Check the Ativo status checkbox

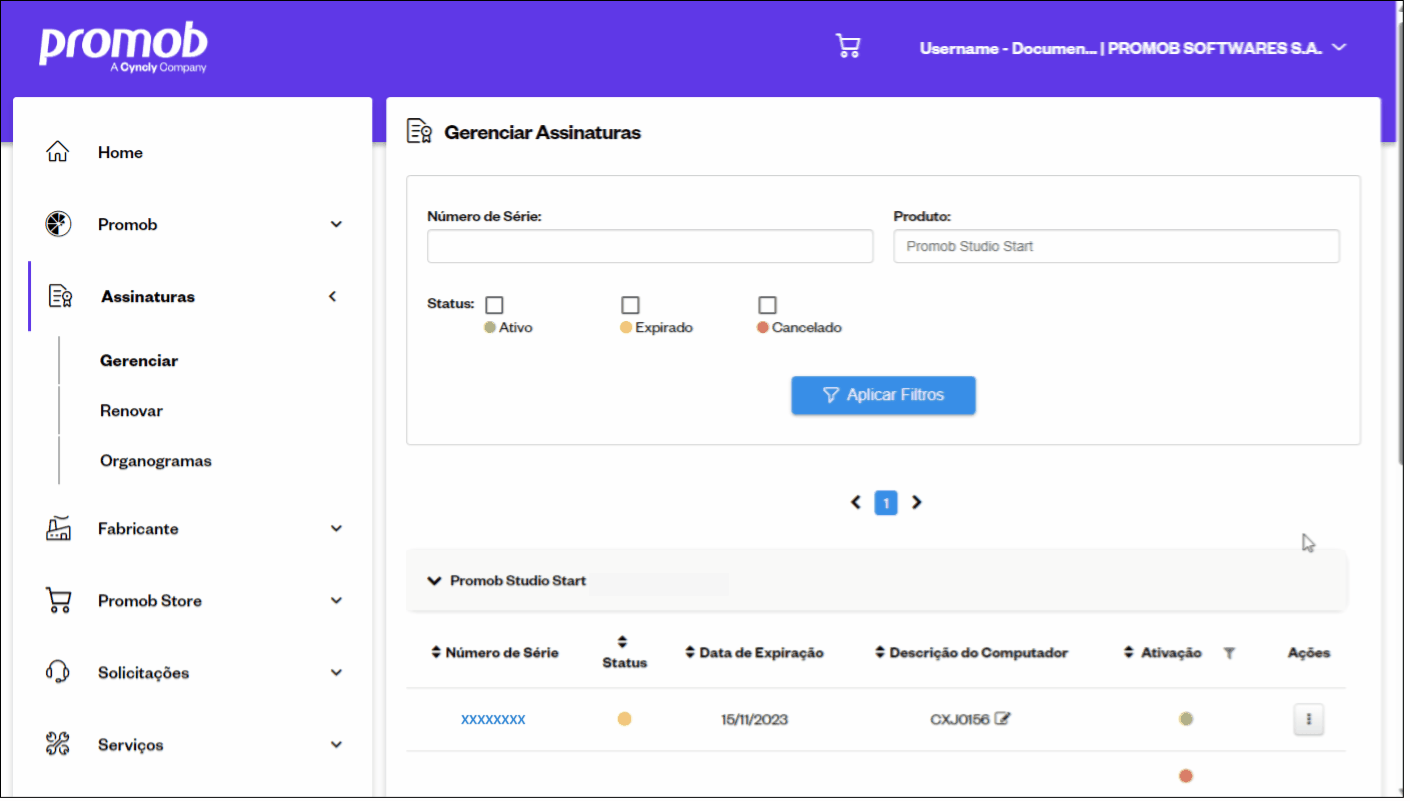coord(494,305)
